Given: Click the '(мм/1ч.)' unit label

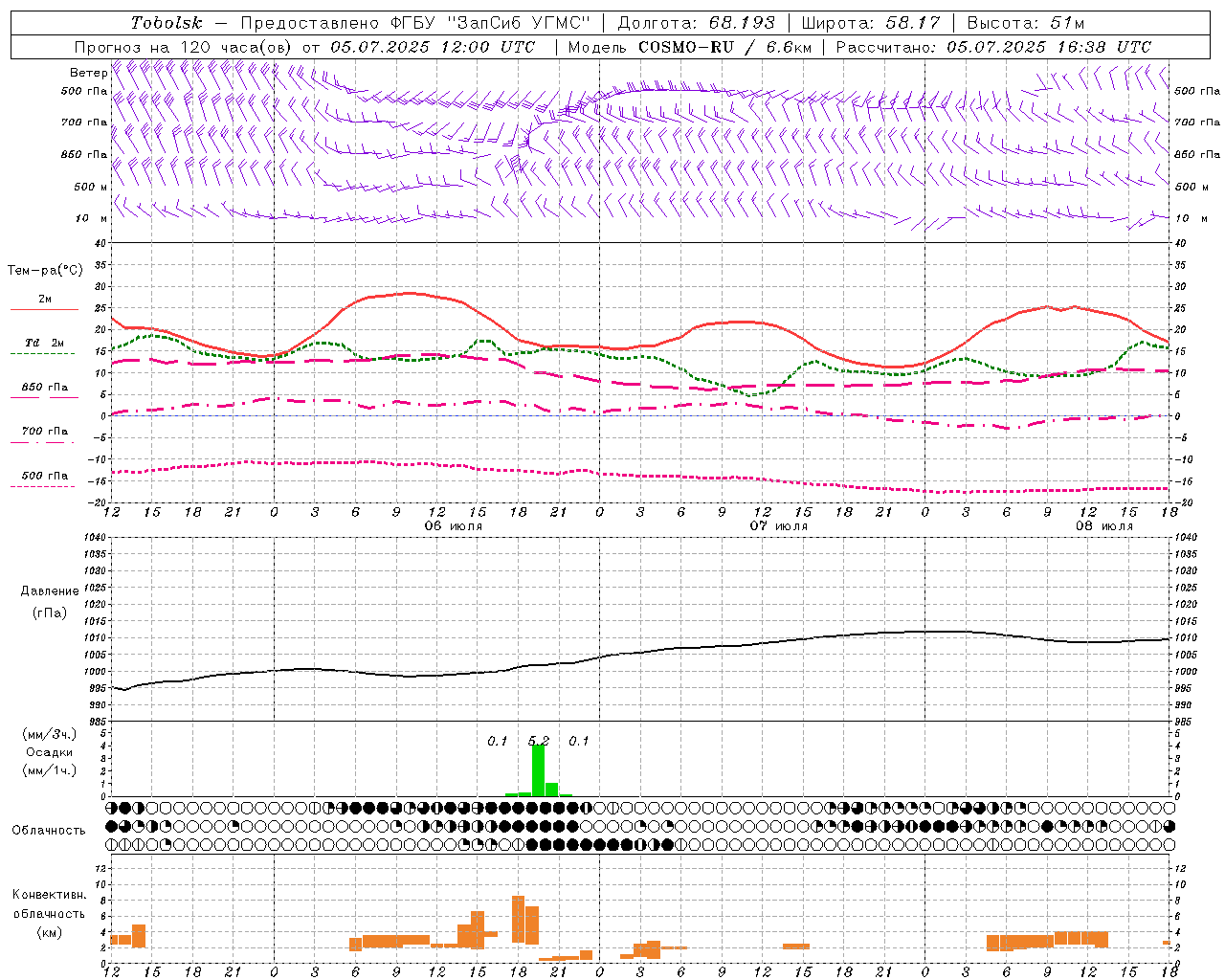Looking at the screenshot, I should tap(50, 770).
